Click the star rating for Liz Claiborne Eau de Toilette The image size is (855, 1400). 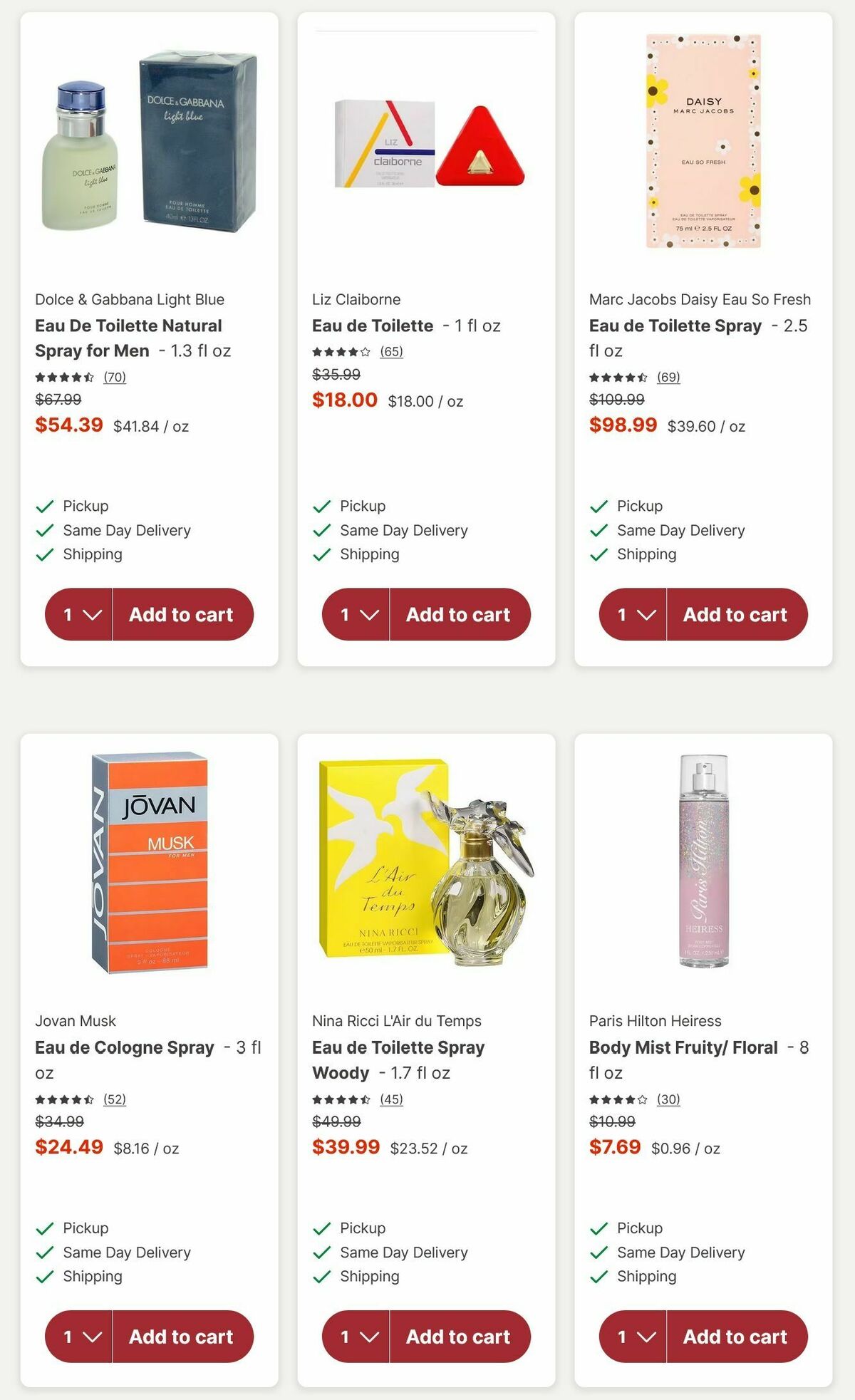click(339, 351)
